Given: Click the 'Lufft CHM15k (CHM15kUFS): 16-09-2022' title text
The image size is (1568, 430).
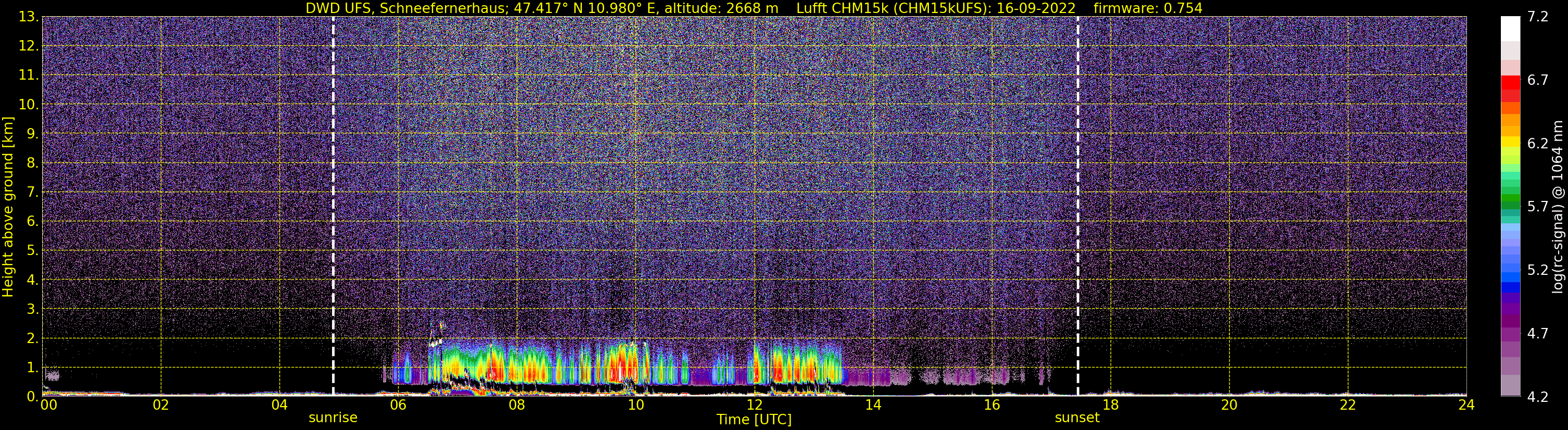Looking at the screenshot, I should (x=936, y=8).
